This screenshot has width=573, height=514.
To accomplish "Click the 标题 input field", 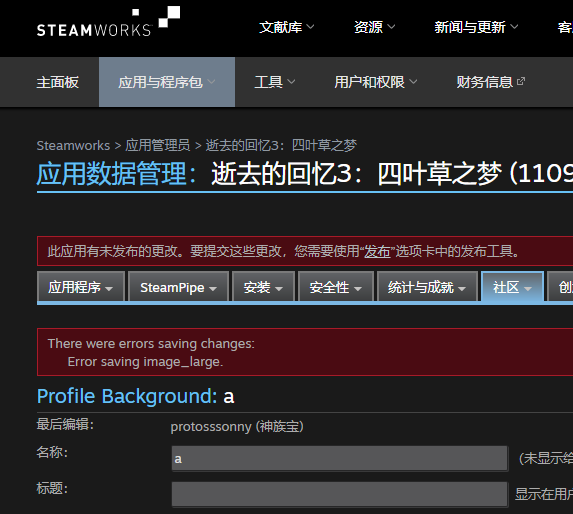I will [x=340, y=494].
